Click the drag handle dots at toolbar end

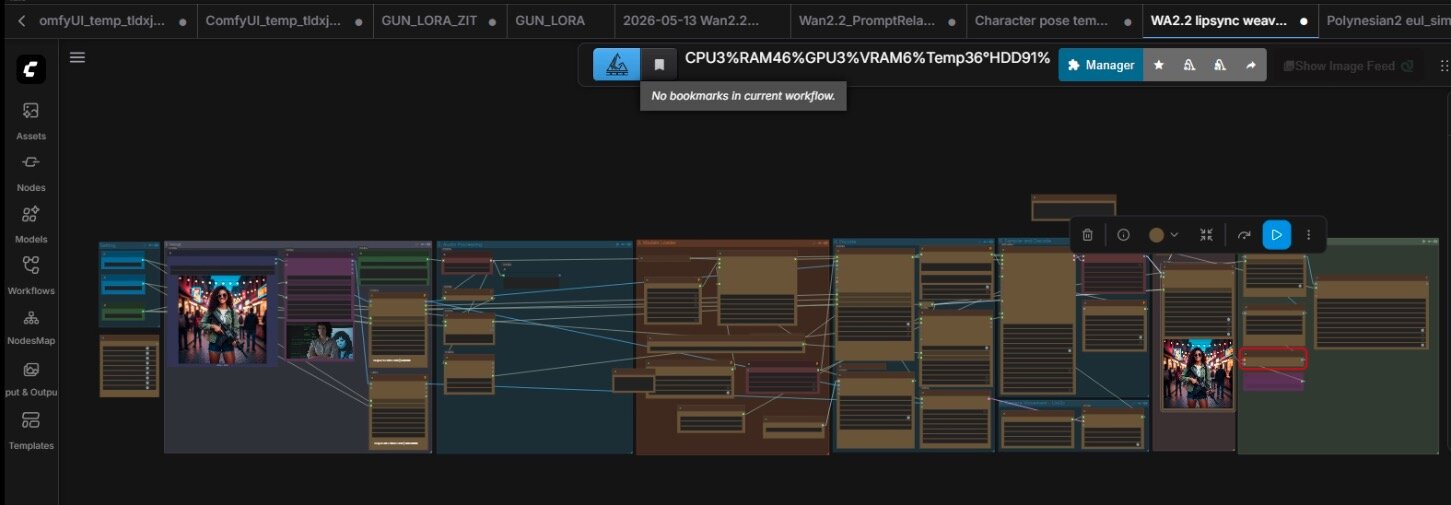tap(1443, 66)
